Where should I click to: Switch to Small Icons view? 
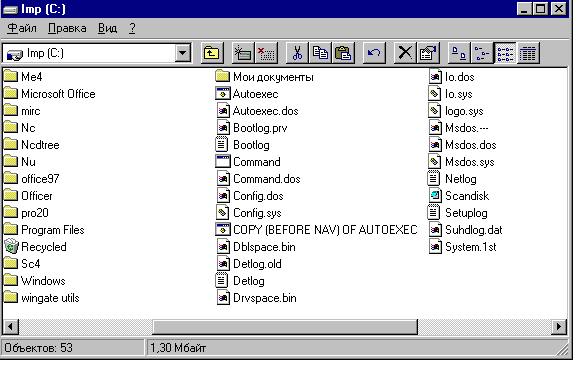coord(482,53)
